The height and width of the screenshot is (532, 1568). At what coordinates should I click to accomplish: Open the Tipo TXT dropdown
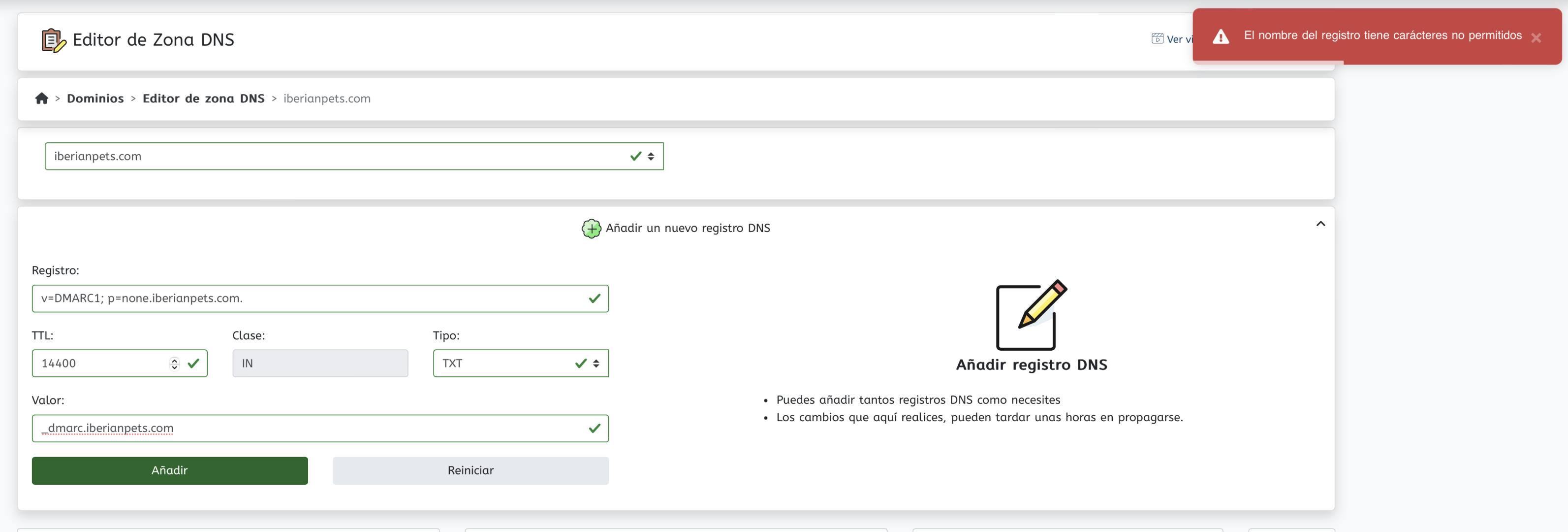point(520,363)
